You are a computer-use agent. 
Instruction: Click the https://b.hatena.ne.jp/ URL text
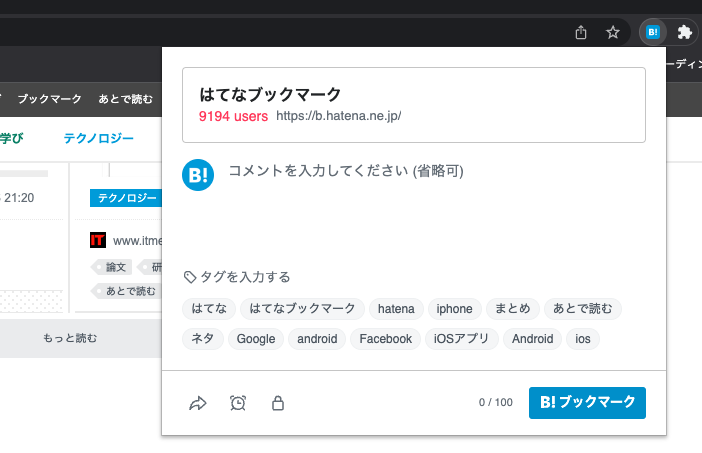(x=338, y=116)
